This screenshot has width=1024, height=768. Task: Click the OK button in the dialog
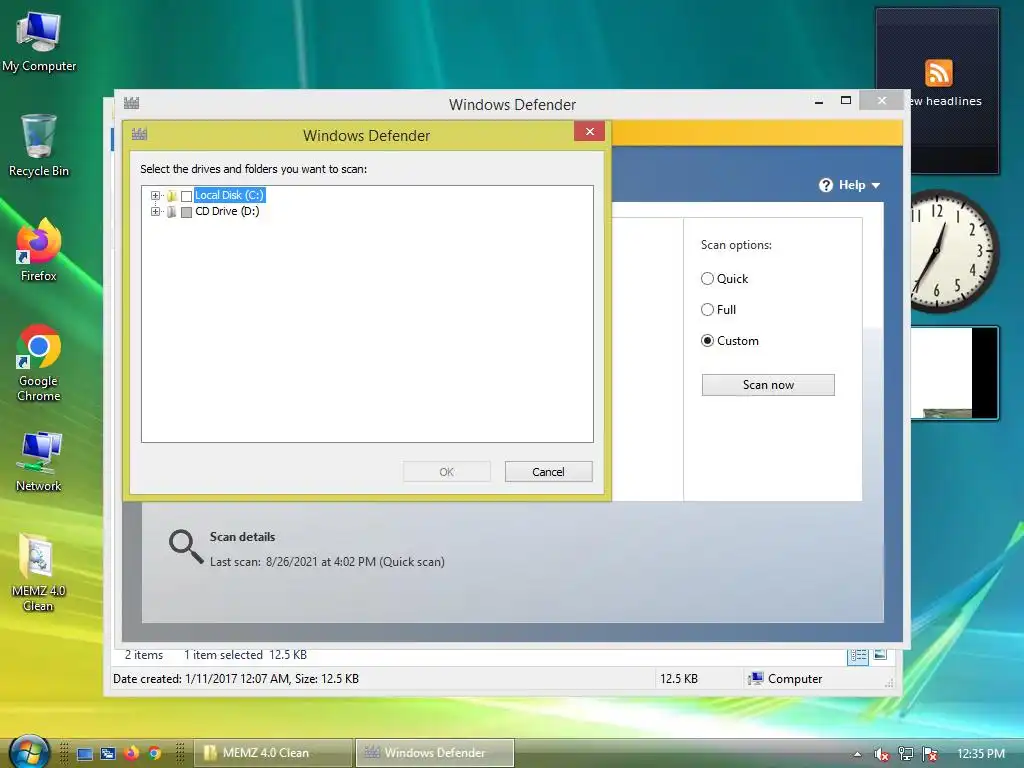(447, 472)
